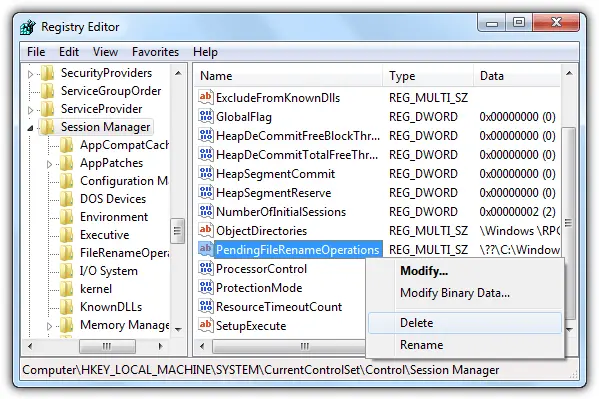Click the tree pane scroll-up arrow

coord(178,73)
